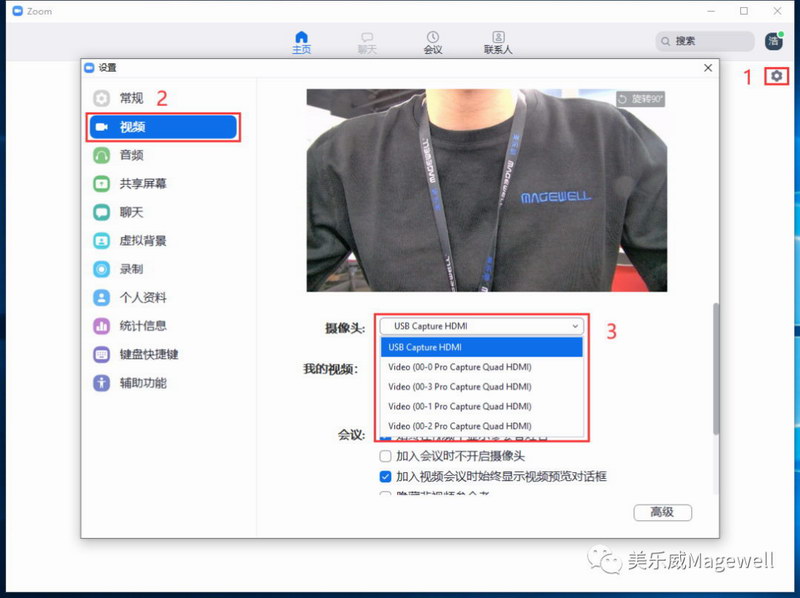Open the 主页 home tab icon

(x=301, y=38)
